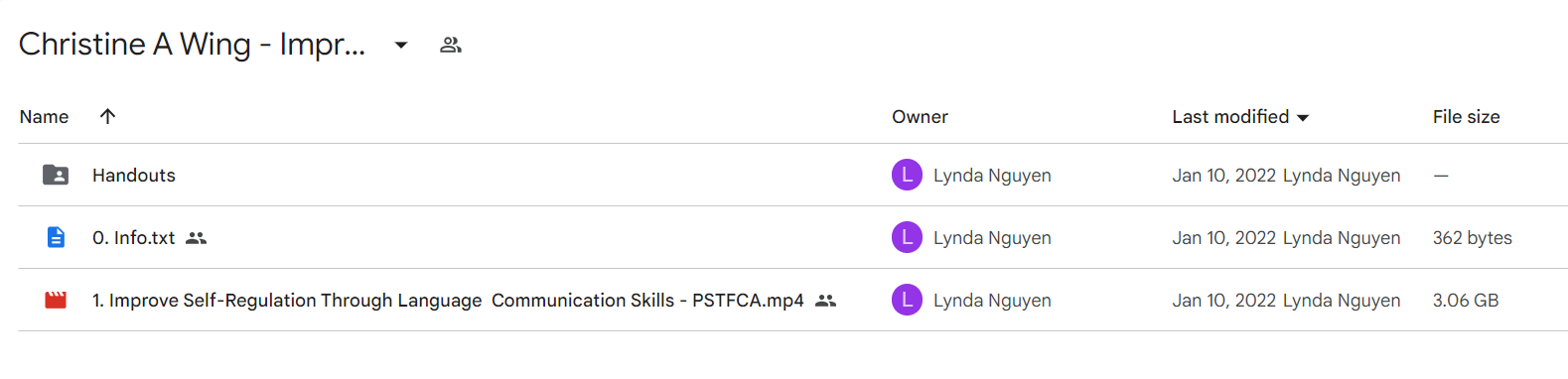Click the Last modified column header
Viewport: 1568px width, 379px height.
pos(1230,117)
